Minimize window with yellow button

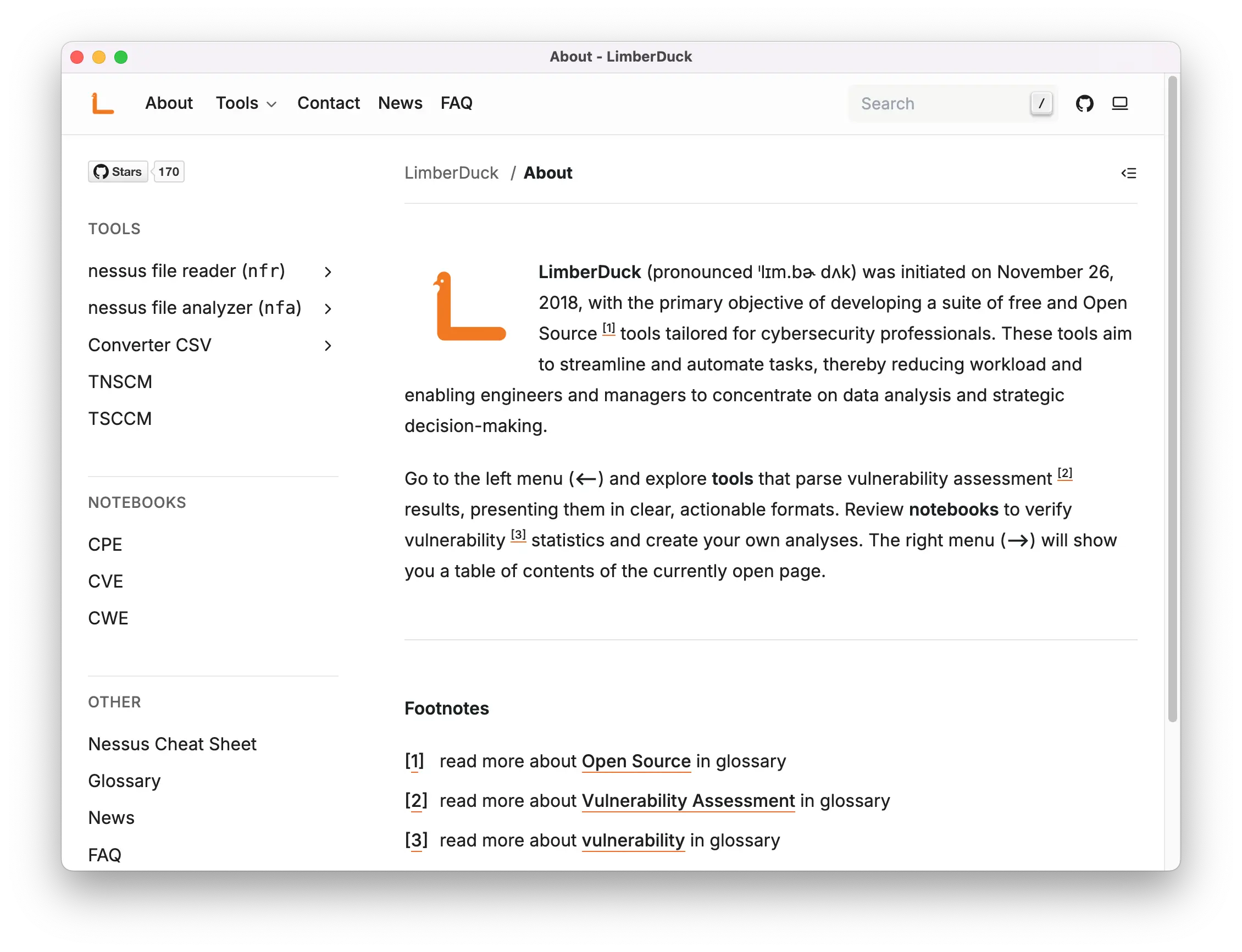pos(99,57)
